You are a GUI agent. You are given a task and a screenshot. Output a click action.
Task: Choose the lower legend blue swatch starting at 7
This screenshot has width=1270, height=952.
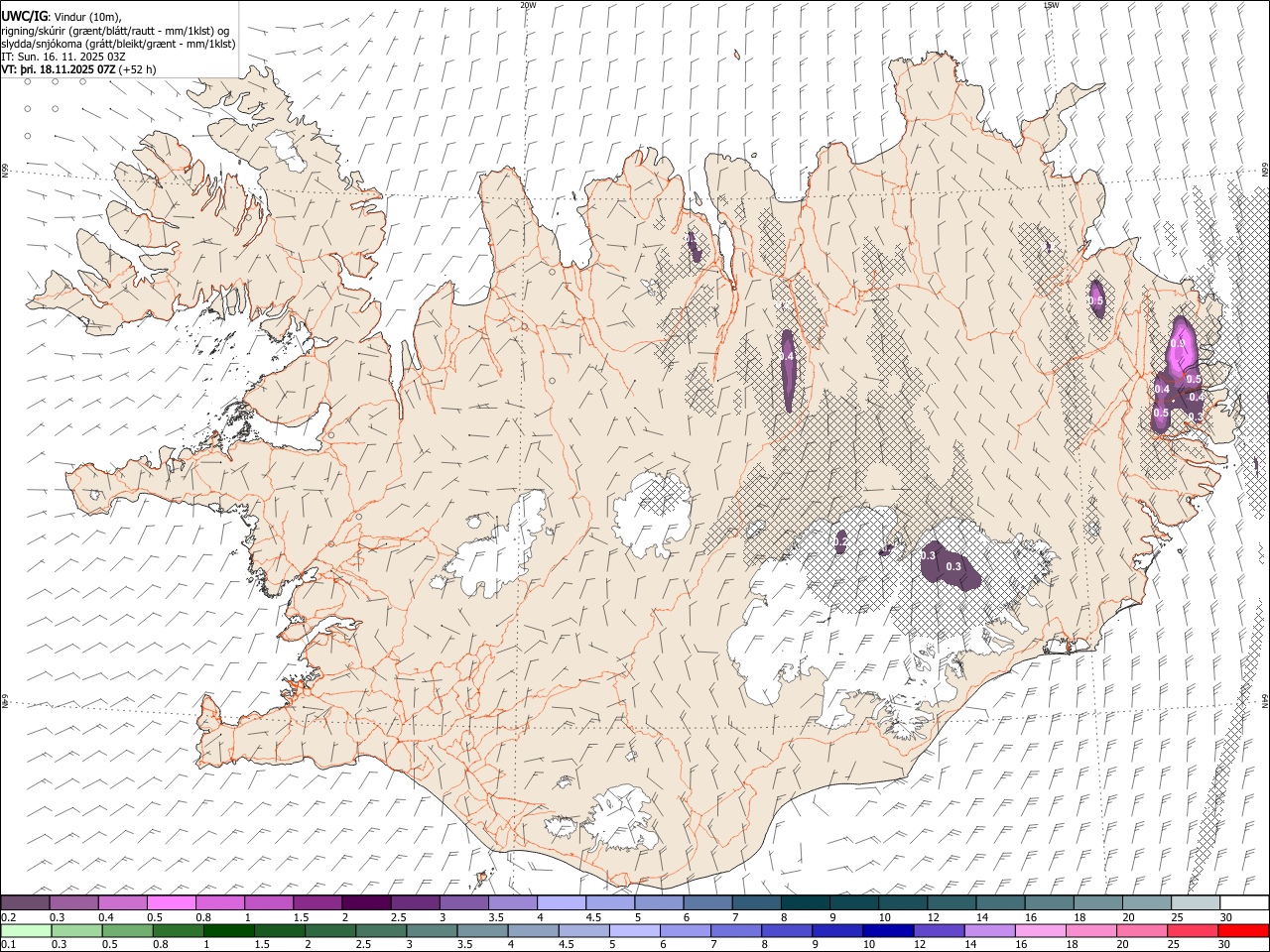click(736, 930)
